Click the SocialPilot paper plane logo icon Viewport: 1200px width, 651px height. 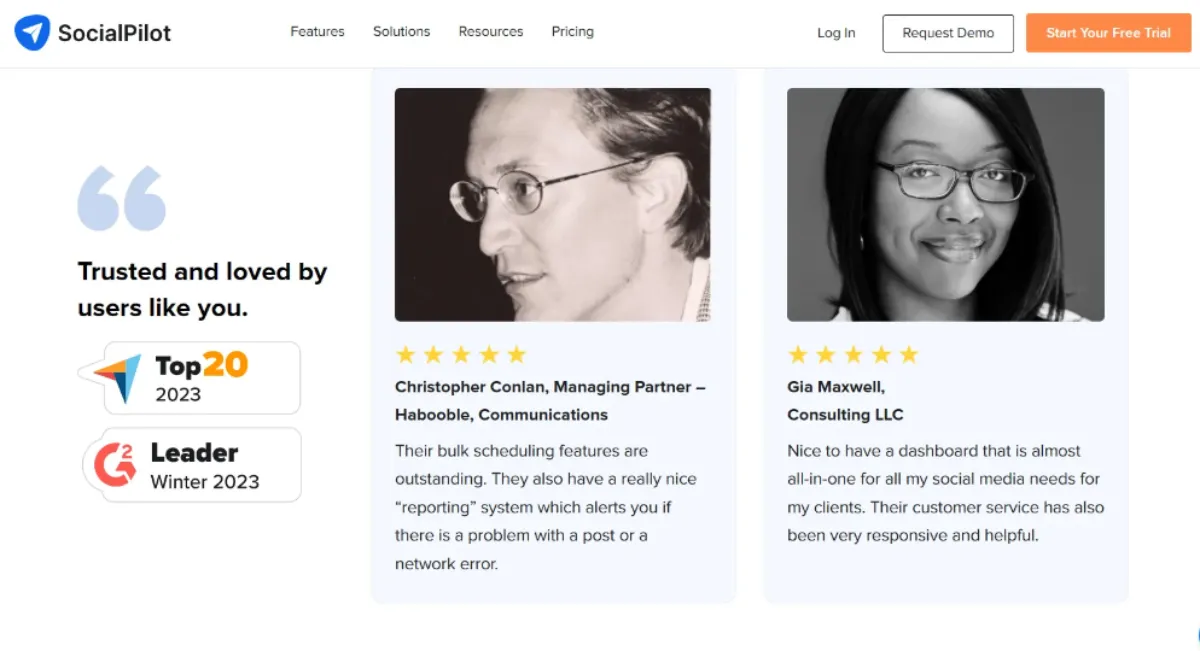(x=32, y=33)
